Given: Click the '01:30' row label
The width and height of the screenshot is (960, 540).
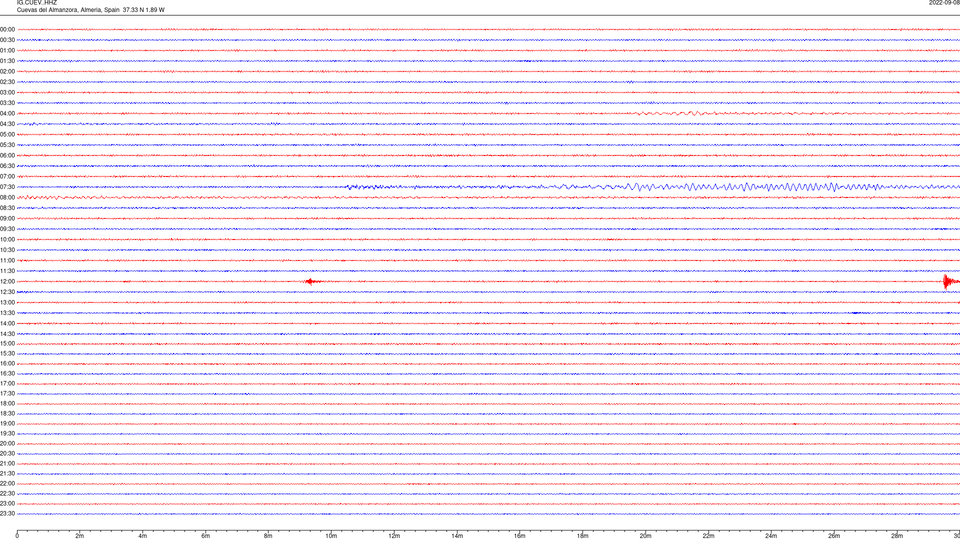Looking at the screenshot, I should click(7, 61).
